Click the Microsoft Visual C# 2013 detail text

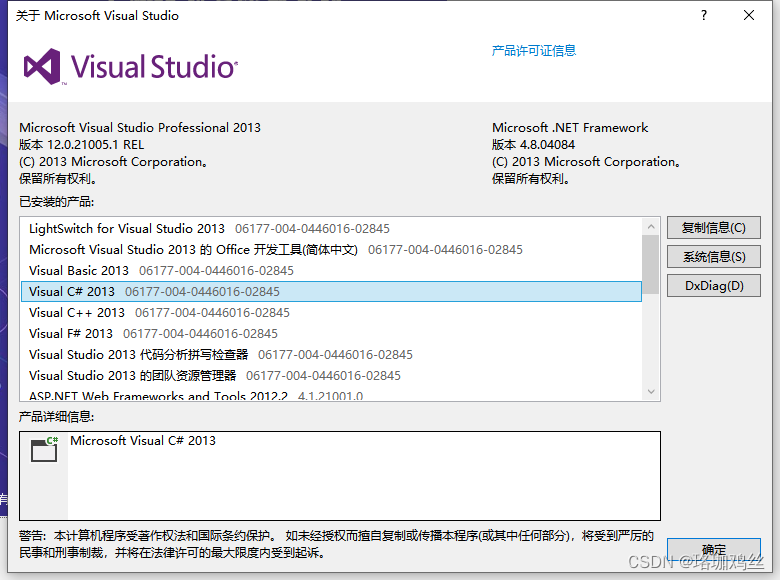(x=143, y=441)
